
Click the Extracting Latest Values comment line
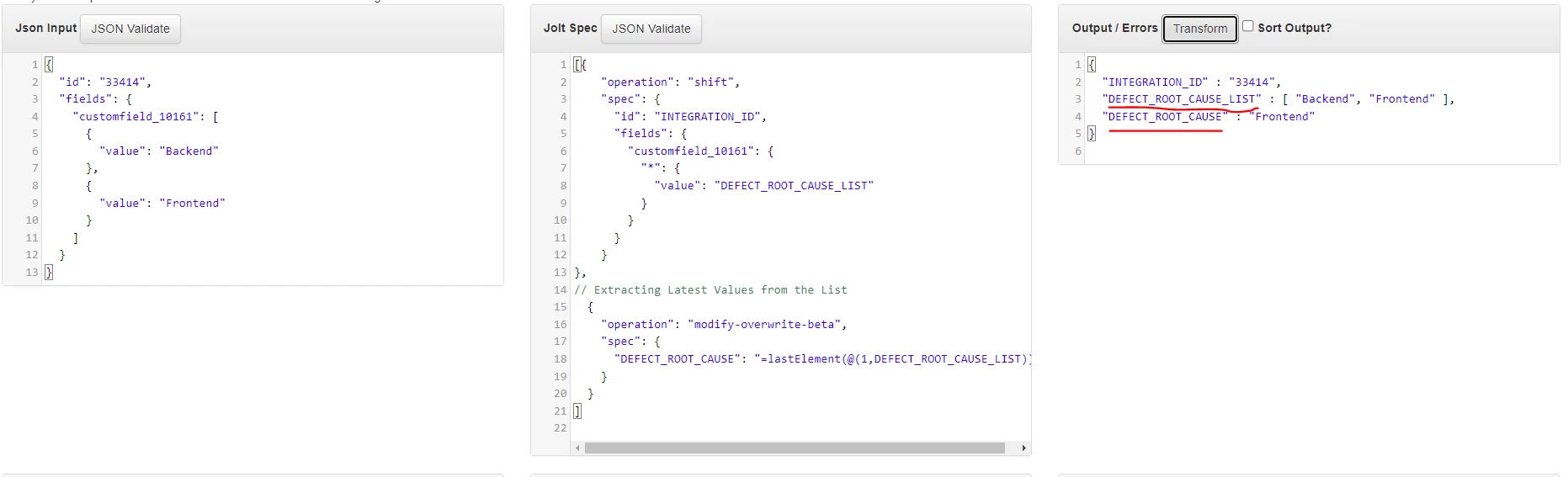coord(710,289)
